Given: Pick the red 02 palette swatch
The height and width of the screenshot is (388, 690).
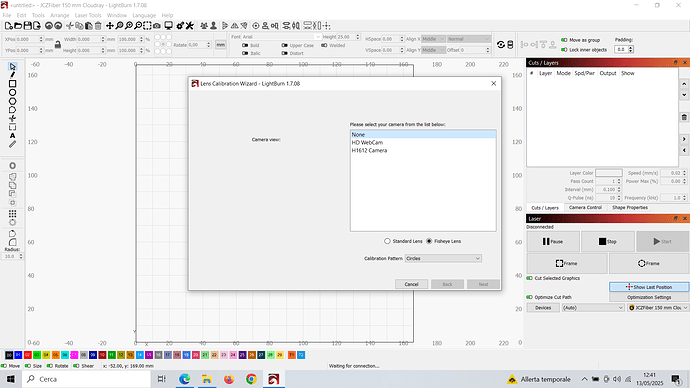Looking at the screenshot, I should (28, 355).
